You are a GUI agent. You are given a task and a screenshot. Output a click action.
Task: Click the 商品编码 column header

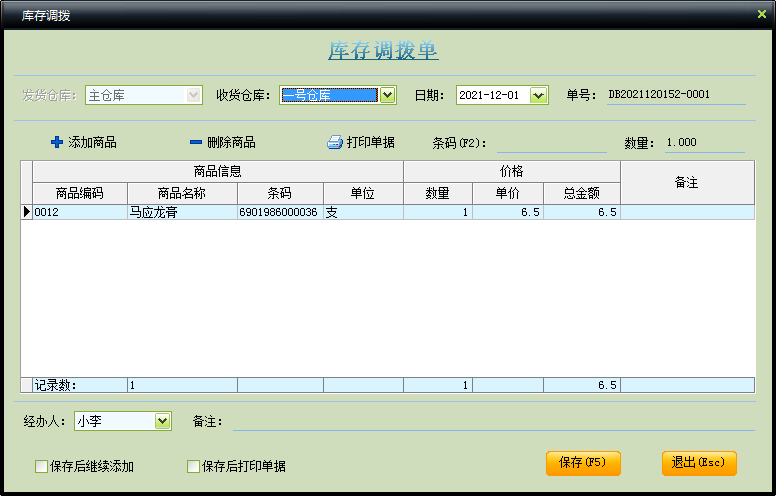[x=80, y=193]
